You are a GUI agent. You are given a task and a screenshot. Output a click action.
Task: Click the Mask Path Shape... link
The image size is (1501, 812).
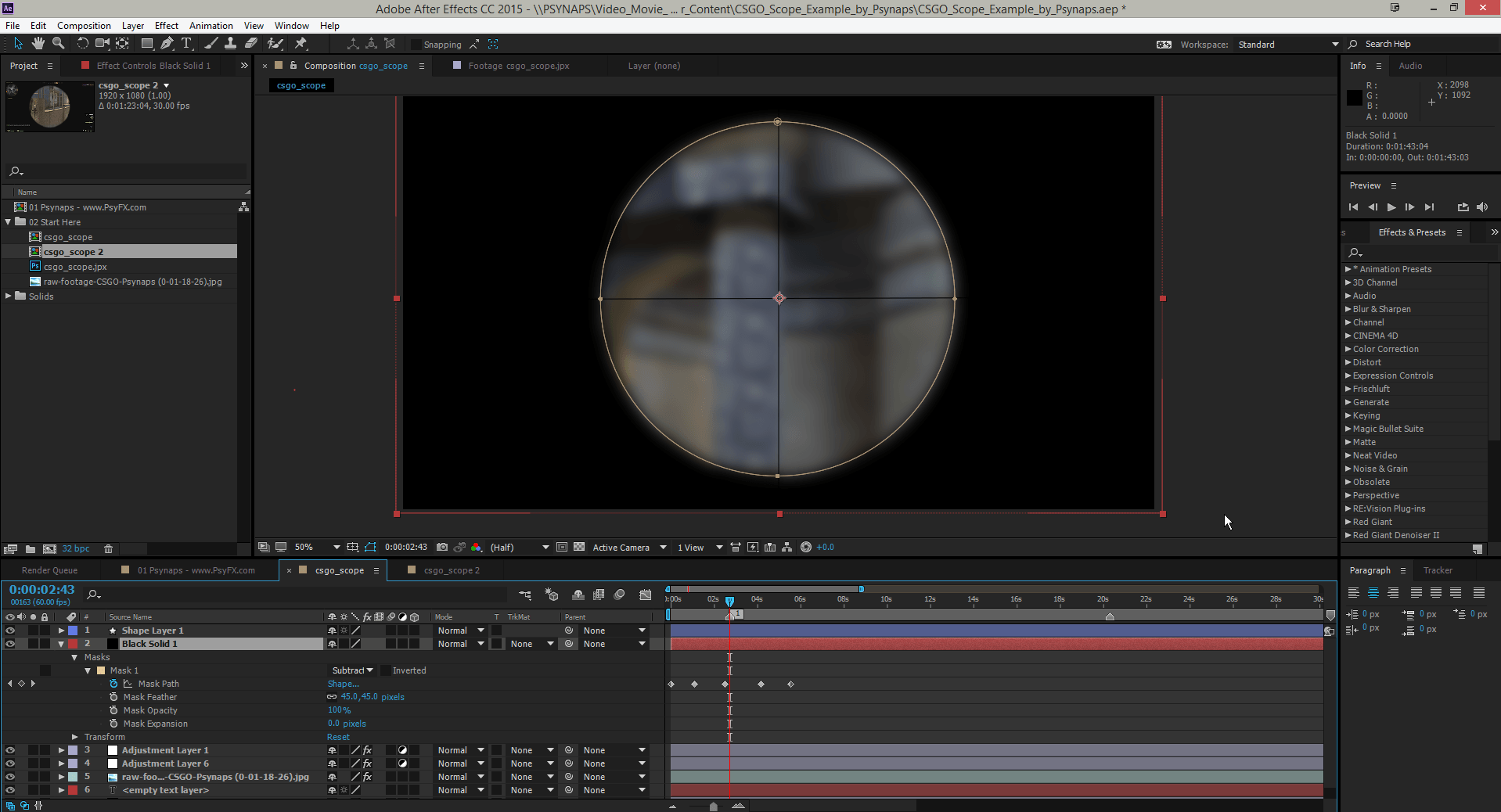point(343,684)
